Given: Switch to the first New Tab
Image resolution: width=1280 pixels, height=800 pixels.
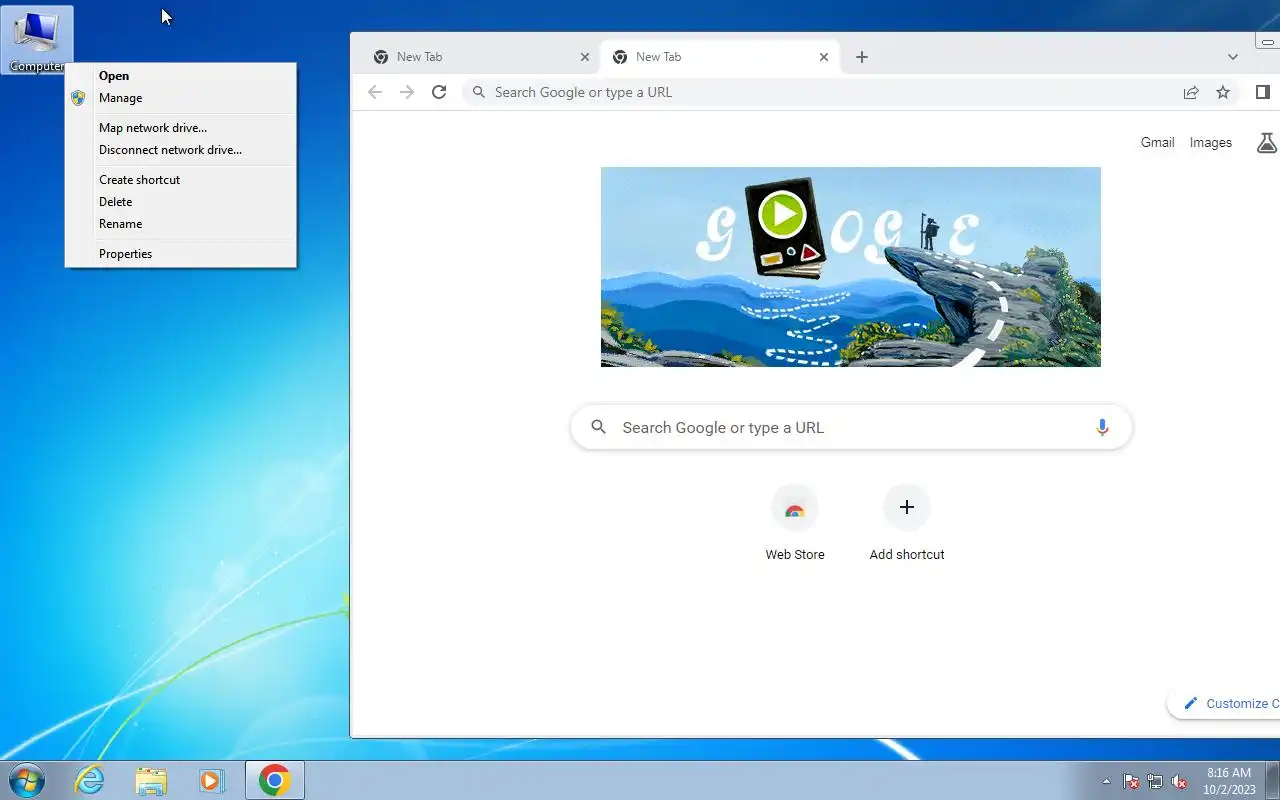Looking at the screenshot, I should point(478,57).
